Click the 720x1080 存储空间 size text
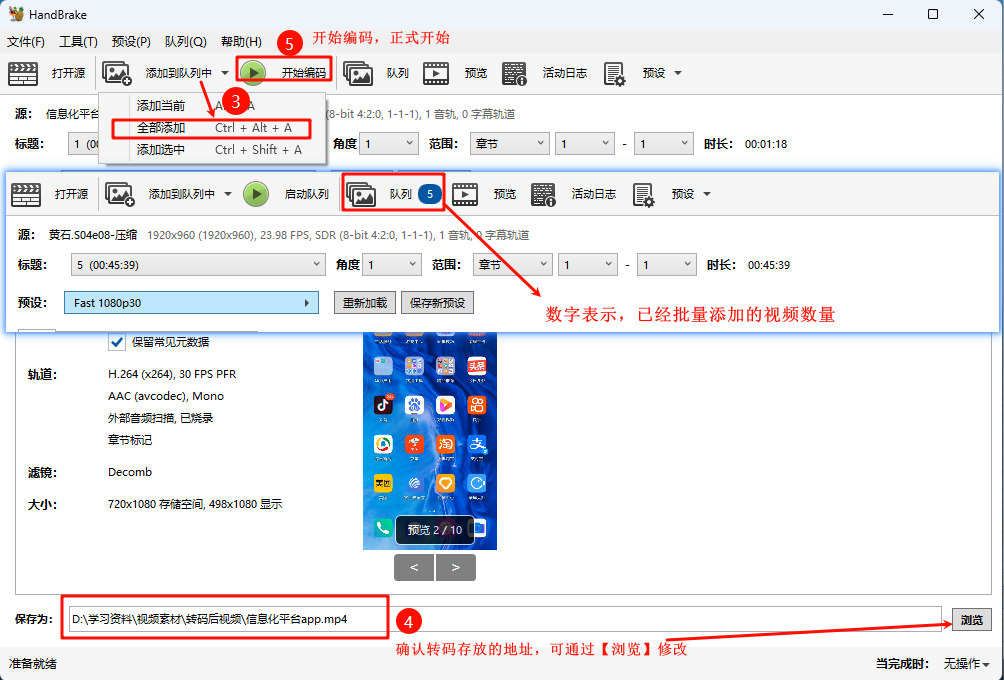Image resolution: width=1004 pixels, height=680 pixels. [x=195, y=505]
